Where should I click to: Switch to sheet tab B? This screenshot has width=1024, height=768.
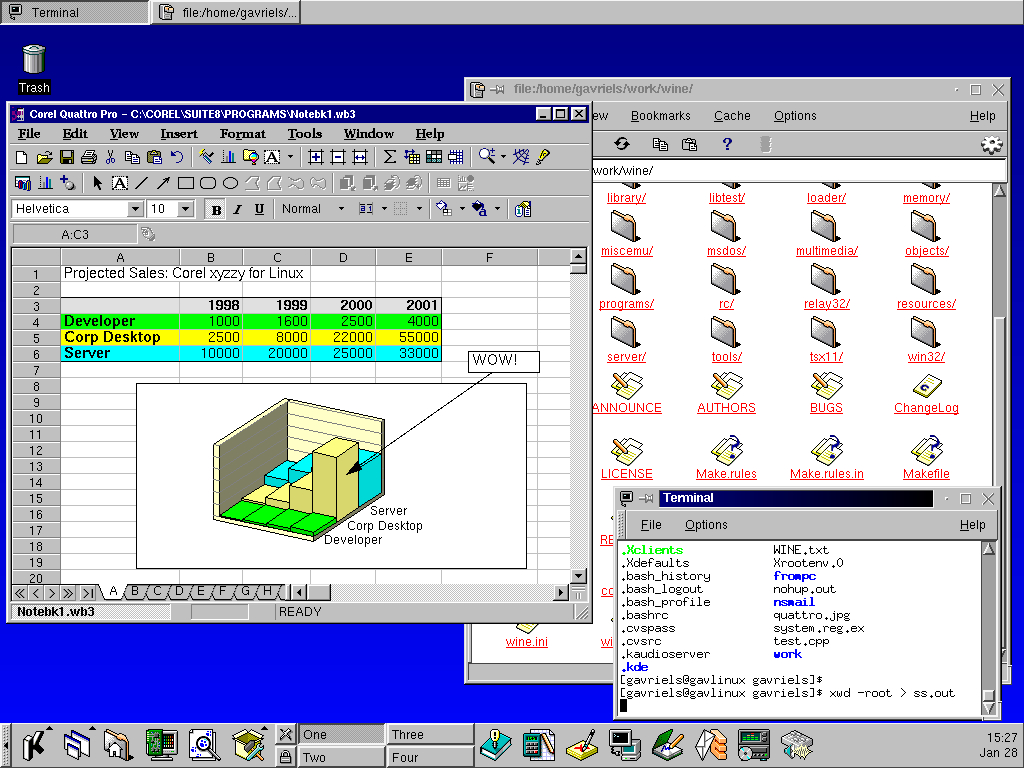point(135,591)
